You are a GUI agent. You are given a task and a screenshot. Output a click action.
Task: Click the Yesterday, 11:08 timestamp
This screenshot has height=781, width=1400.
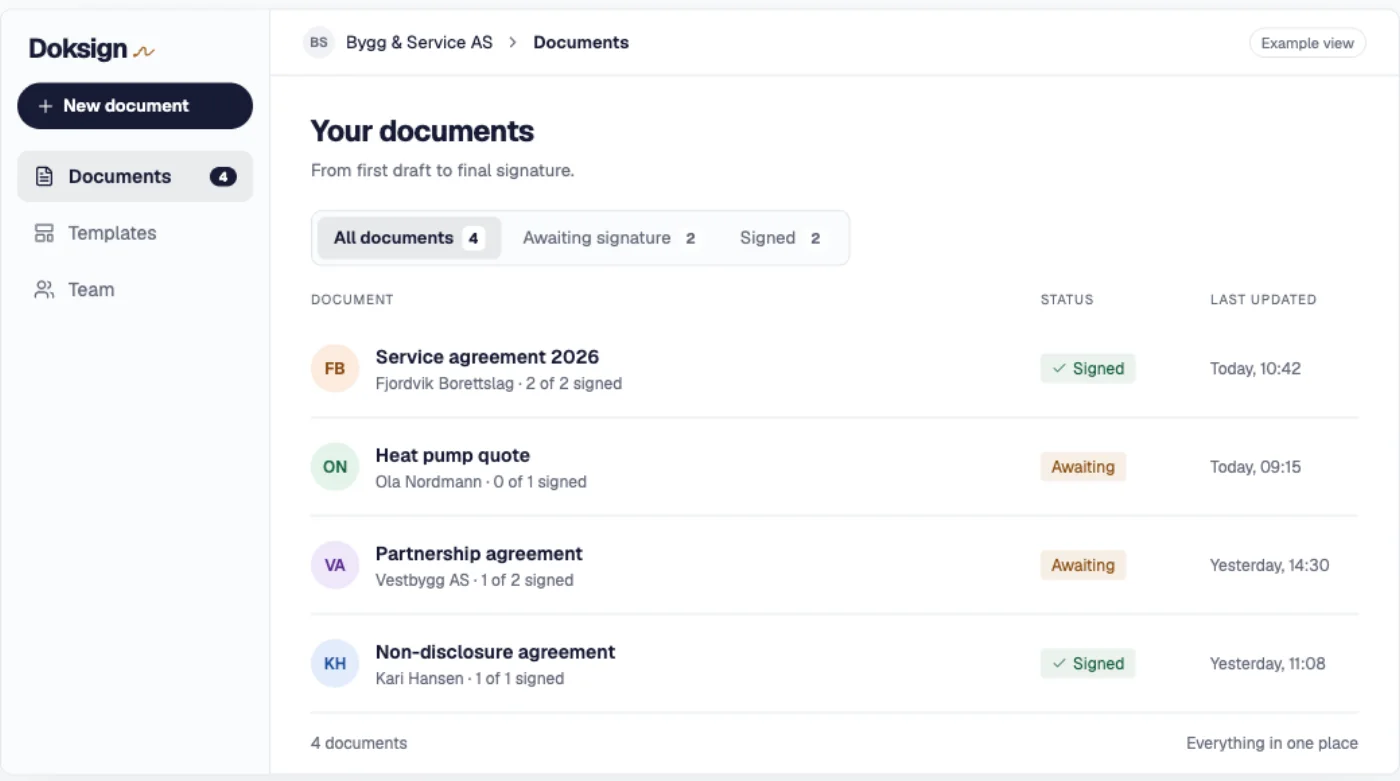[x=1267, y=663]
